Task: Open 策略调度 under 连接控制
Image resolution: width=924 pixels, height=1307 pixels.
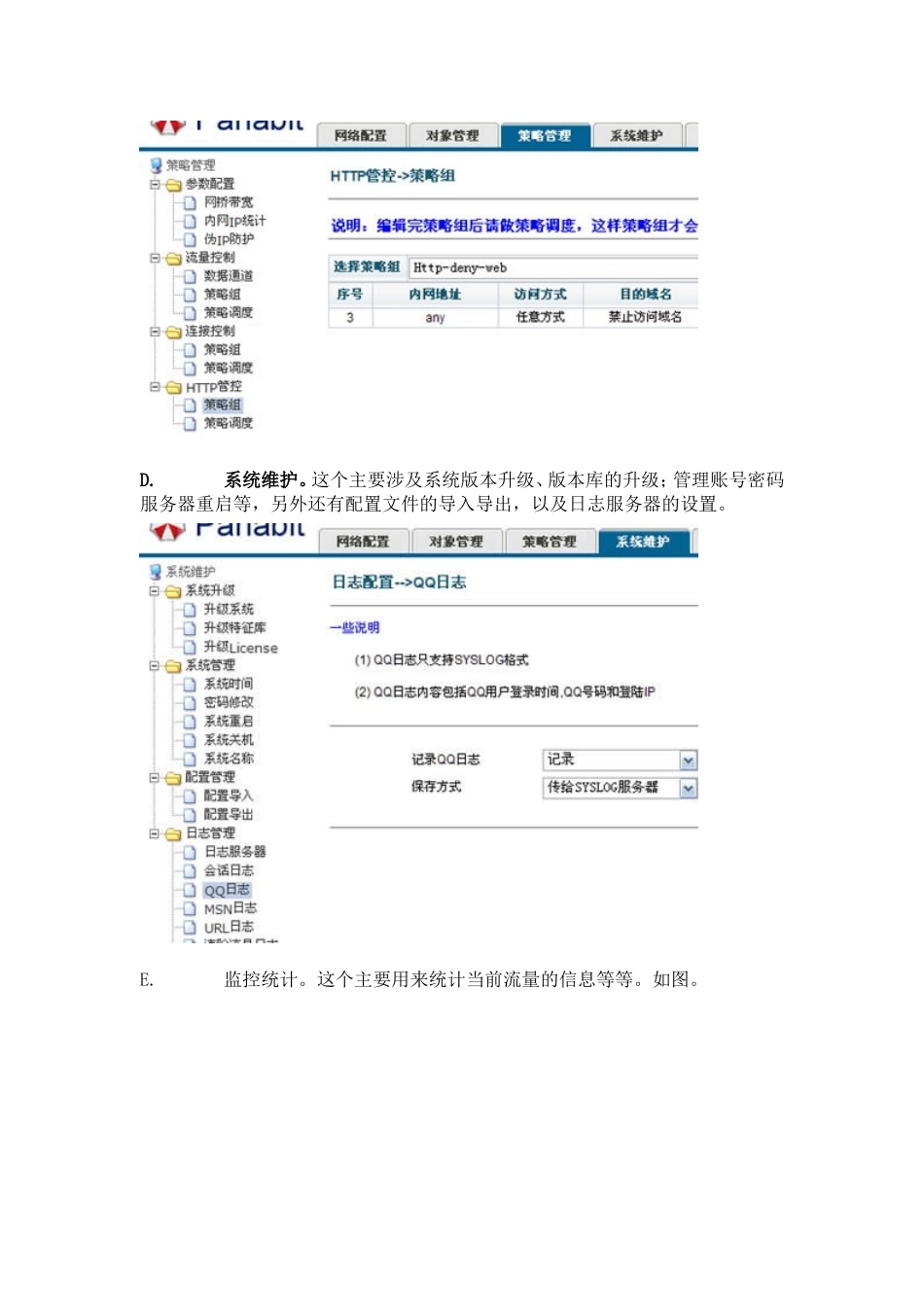Action: tap(228, 369)
